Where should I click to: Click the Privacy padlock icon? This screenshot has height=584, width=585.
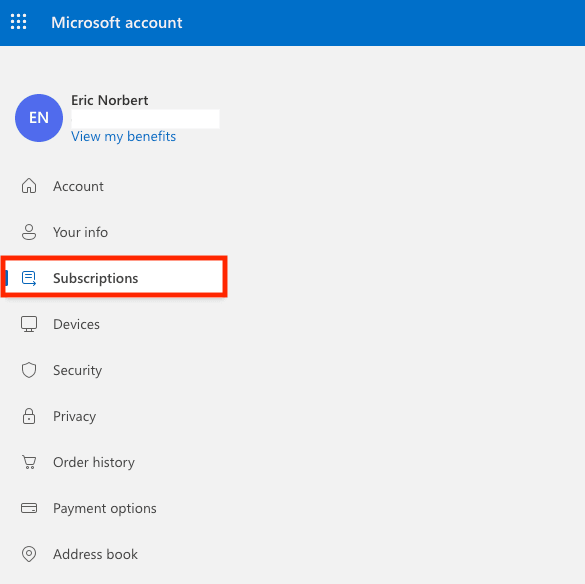[29, 416]
